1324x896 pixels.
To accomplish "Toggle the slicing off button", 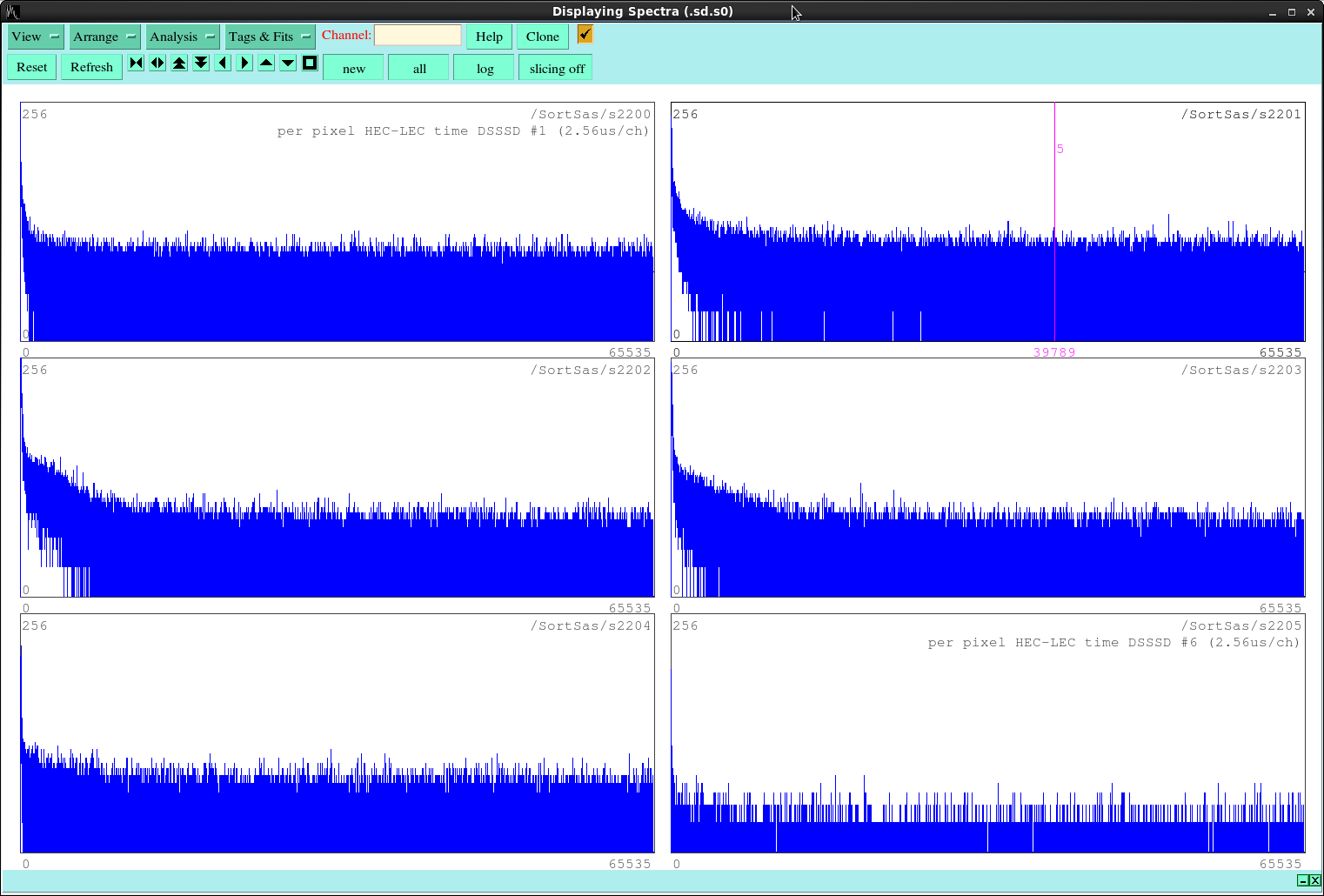I will tap(556, 69).
